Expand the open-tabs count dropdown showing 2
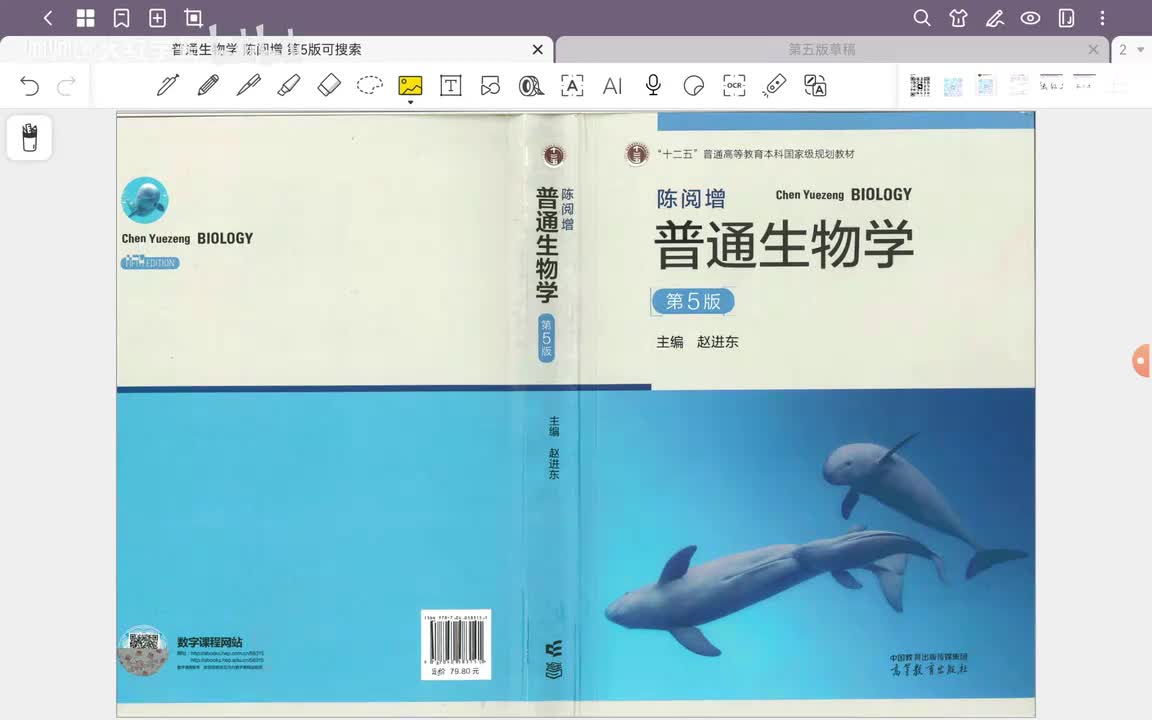This screenshot has width=1152, height=720. coord(1131,49)
